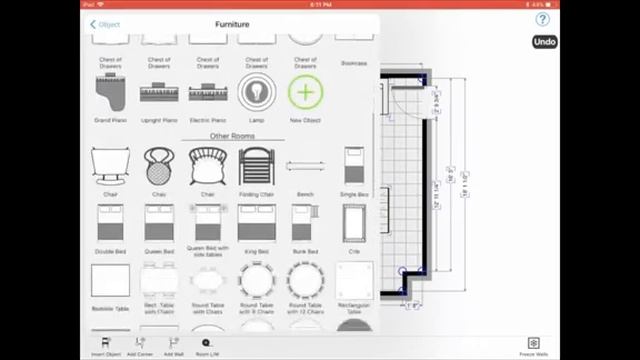Add a New Object with green plus
This screenshot has height=360, width=640.
pos(306,92)
